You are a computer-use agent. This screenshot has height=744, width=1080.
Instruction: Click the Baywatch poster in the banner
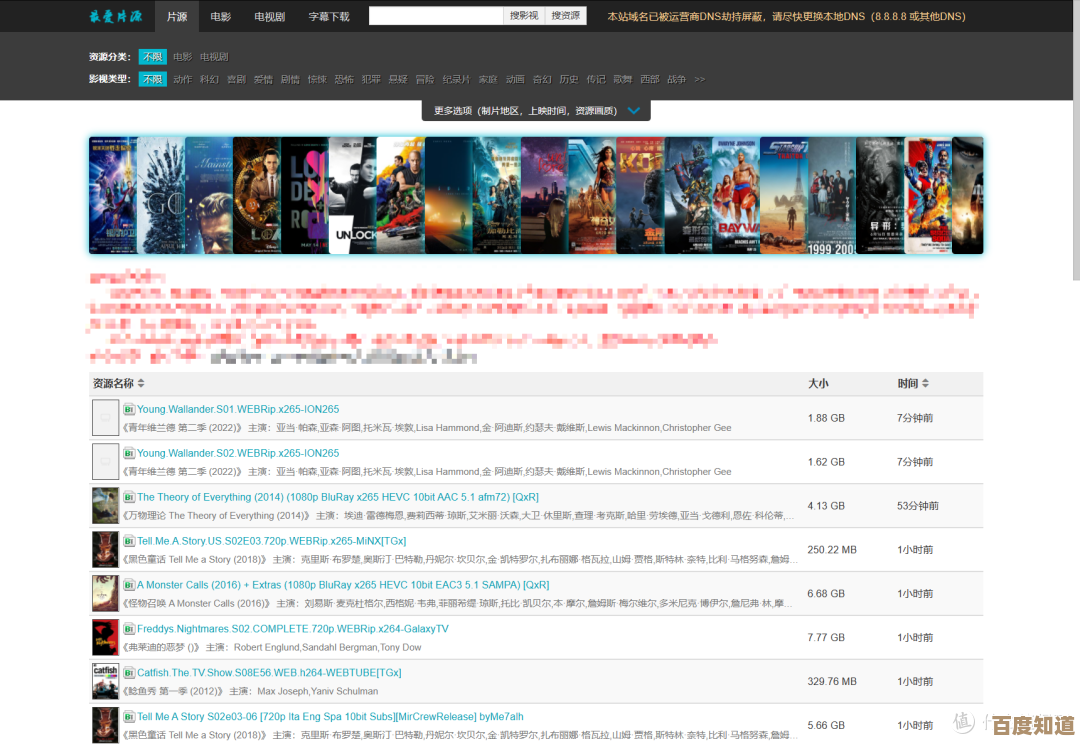pyautogui.click(x=735, y=195)
